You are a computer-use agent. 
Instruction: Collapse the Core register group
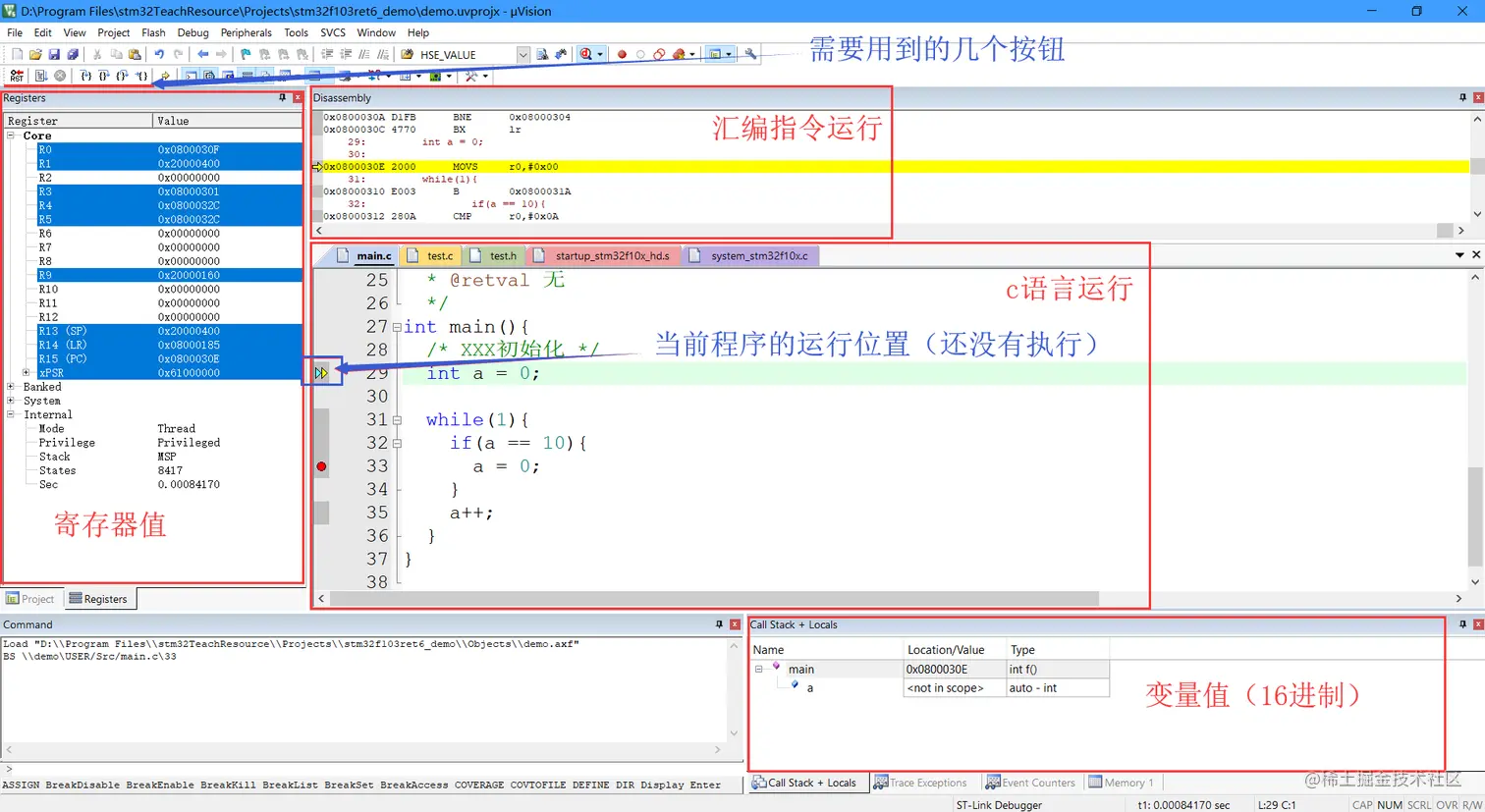click(11, 135)
